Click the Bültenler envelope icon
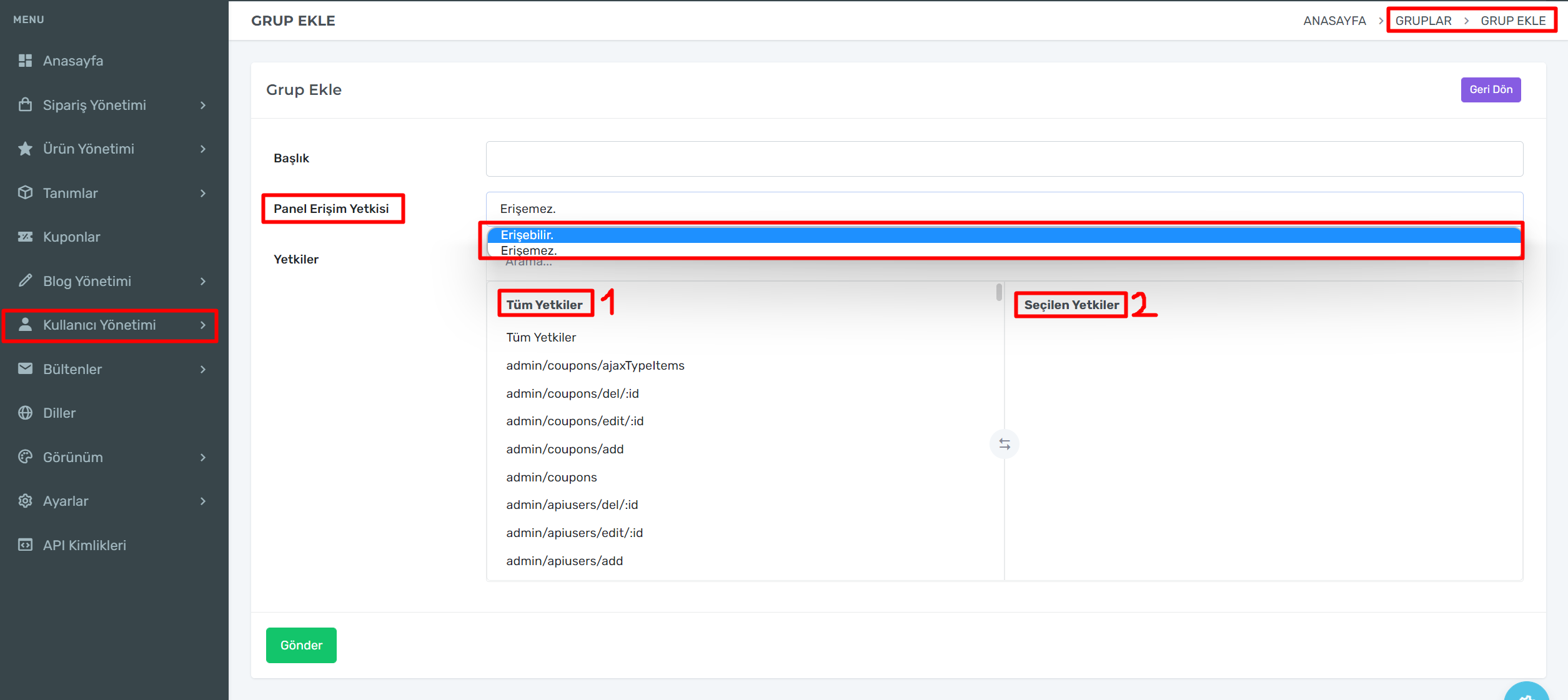Viewport: 1568px width, 700px height. coord(25,368)
